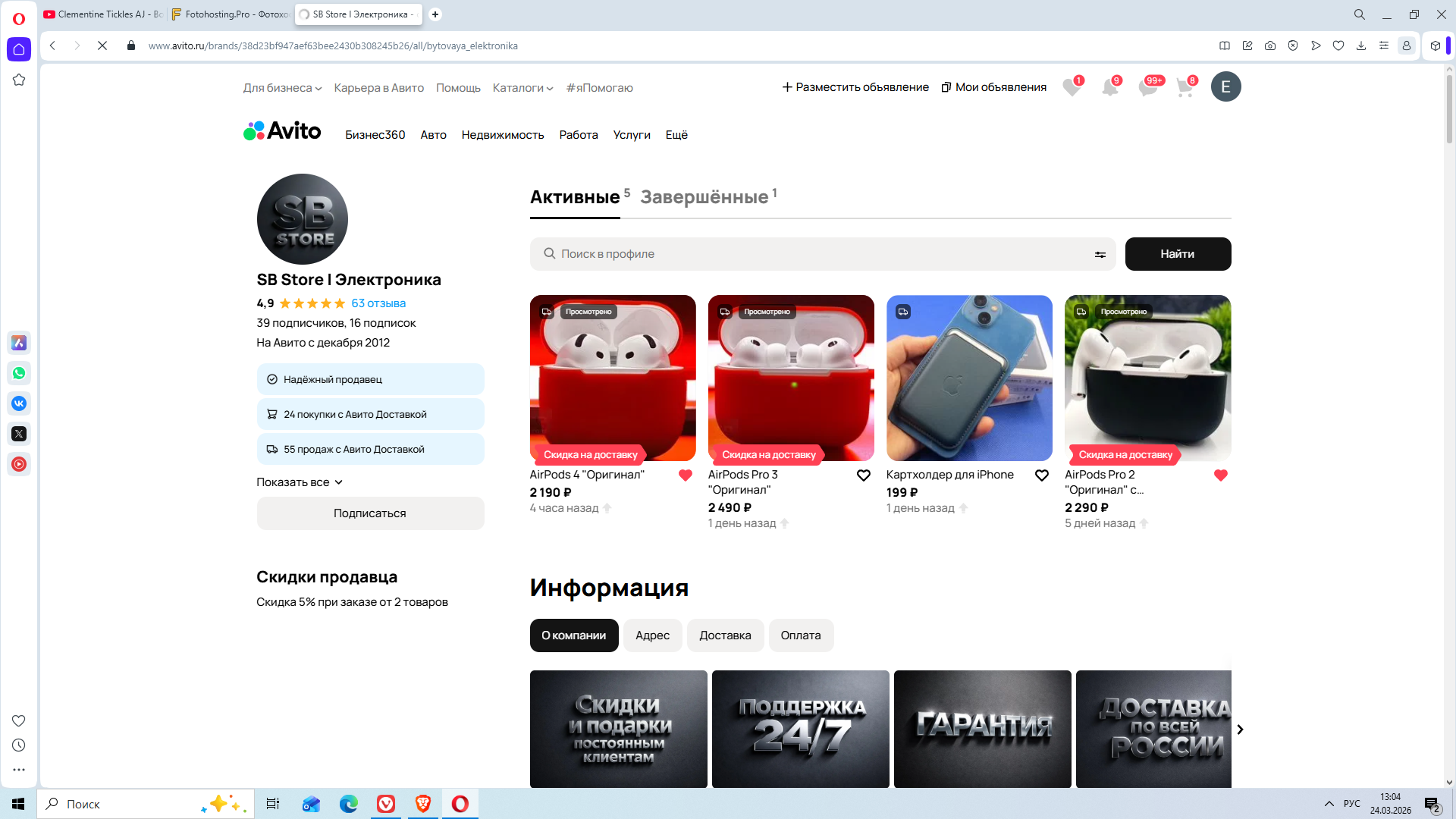
Task: Add the iPhone cardholder to favorites
Action: pos(1042,475)
